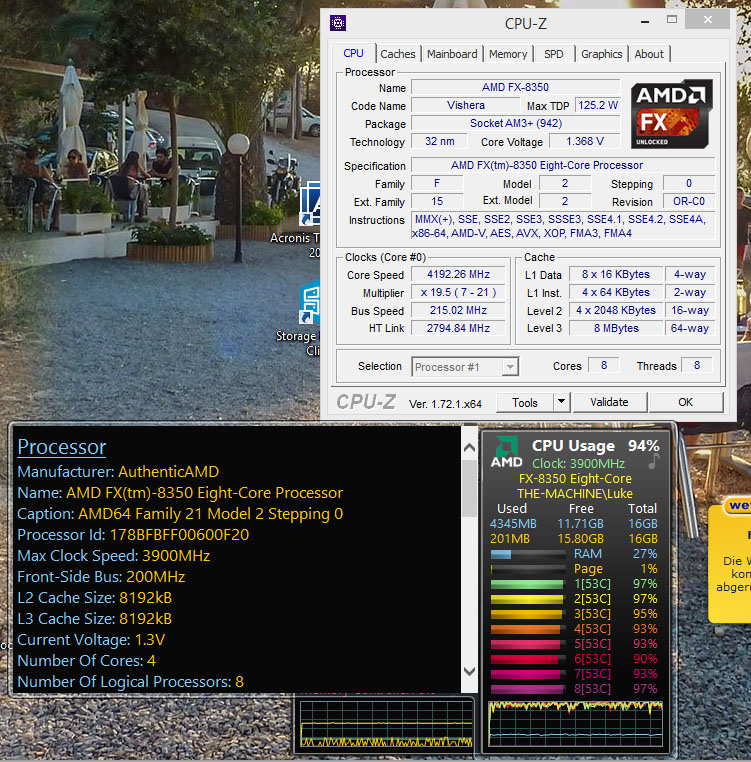Click the memory controller graph gadget
Image resolution: width=751 pixels, height=762 pixels.
tap(386, 724)
